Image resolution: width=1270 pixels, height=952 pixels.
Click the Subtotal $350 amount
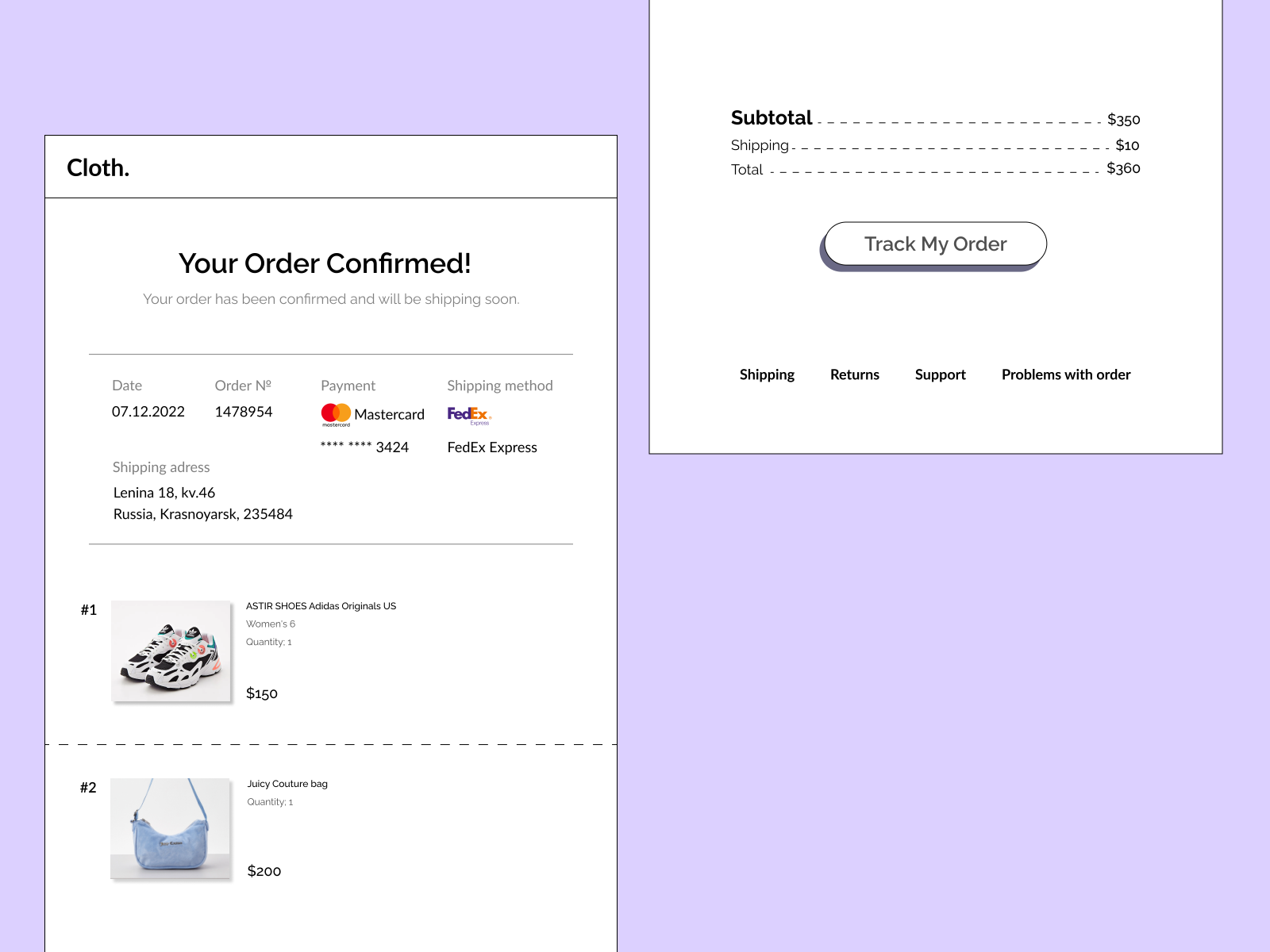[1123, 119]
